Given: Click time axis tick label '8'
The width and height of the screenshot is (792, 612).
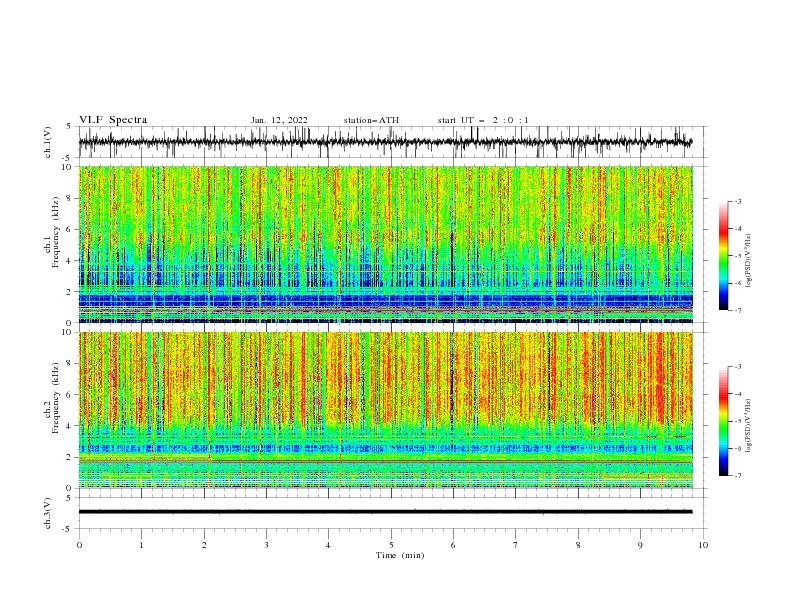Looking at the screenshot, I should pyautogui.click(x=578, y=545).
